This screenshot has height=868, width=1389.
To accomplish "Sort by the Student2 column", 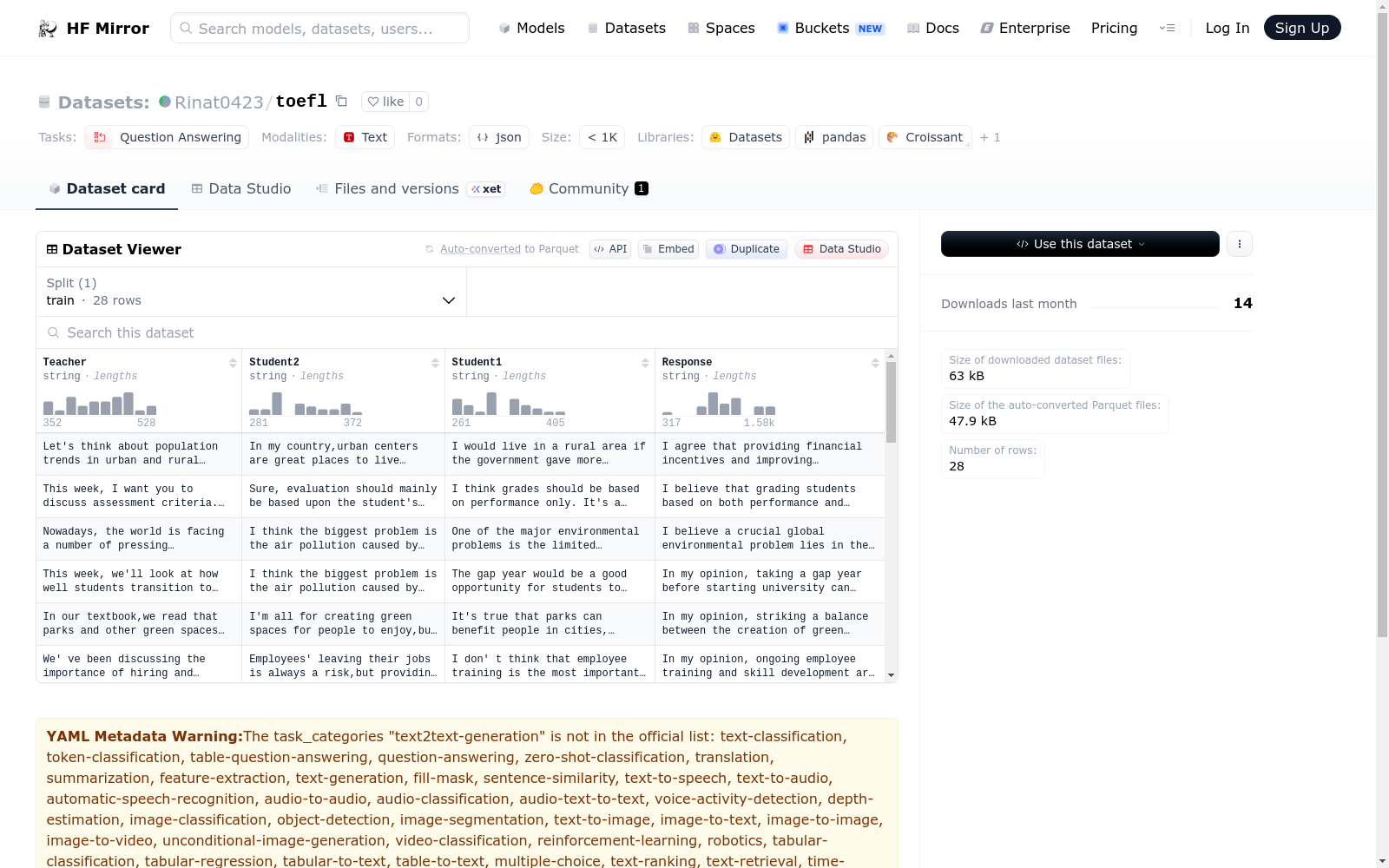I will 435,363.
